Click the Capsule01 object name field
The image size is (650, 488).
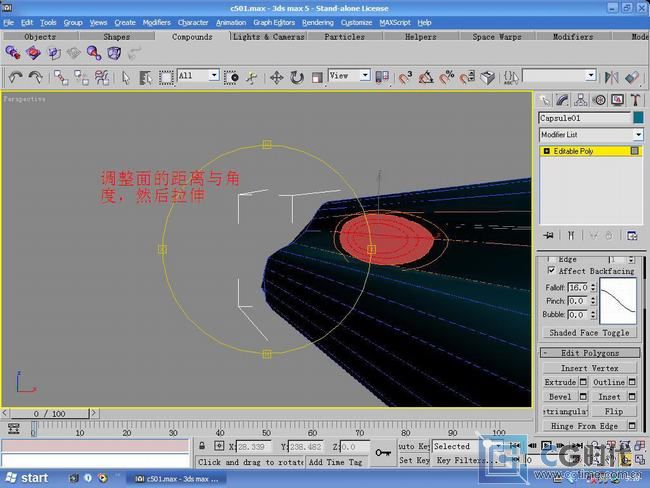(x=585, y=118)
